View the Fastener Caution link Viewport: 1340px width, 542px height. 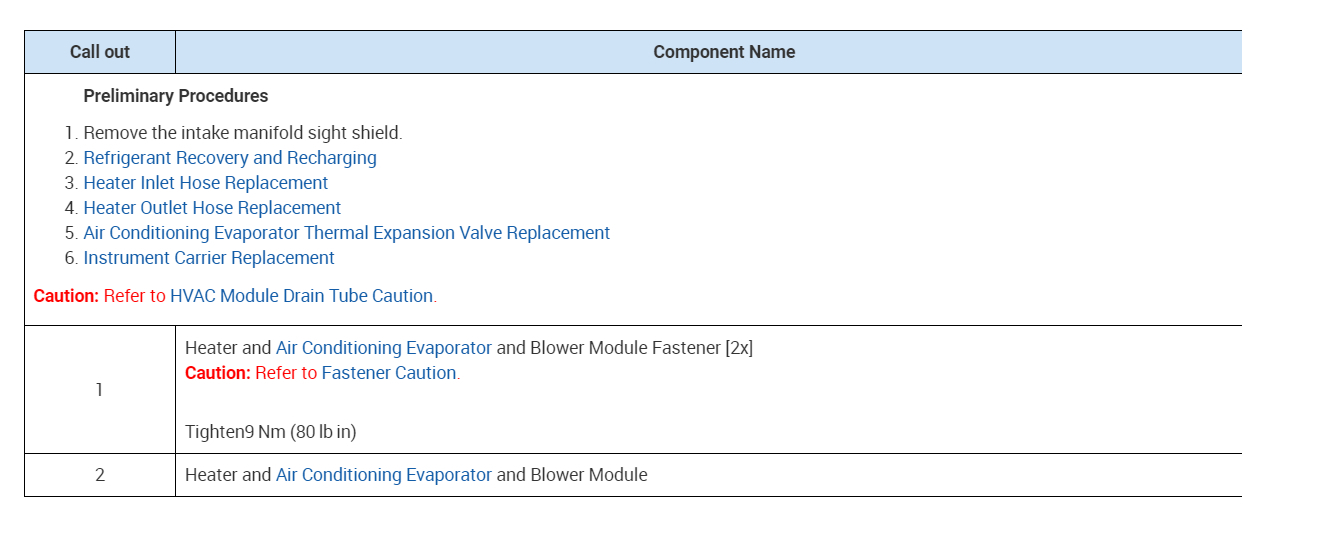(389, 373)
